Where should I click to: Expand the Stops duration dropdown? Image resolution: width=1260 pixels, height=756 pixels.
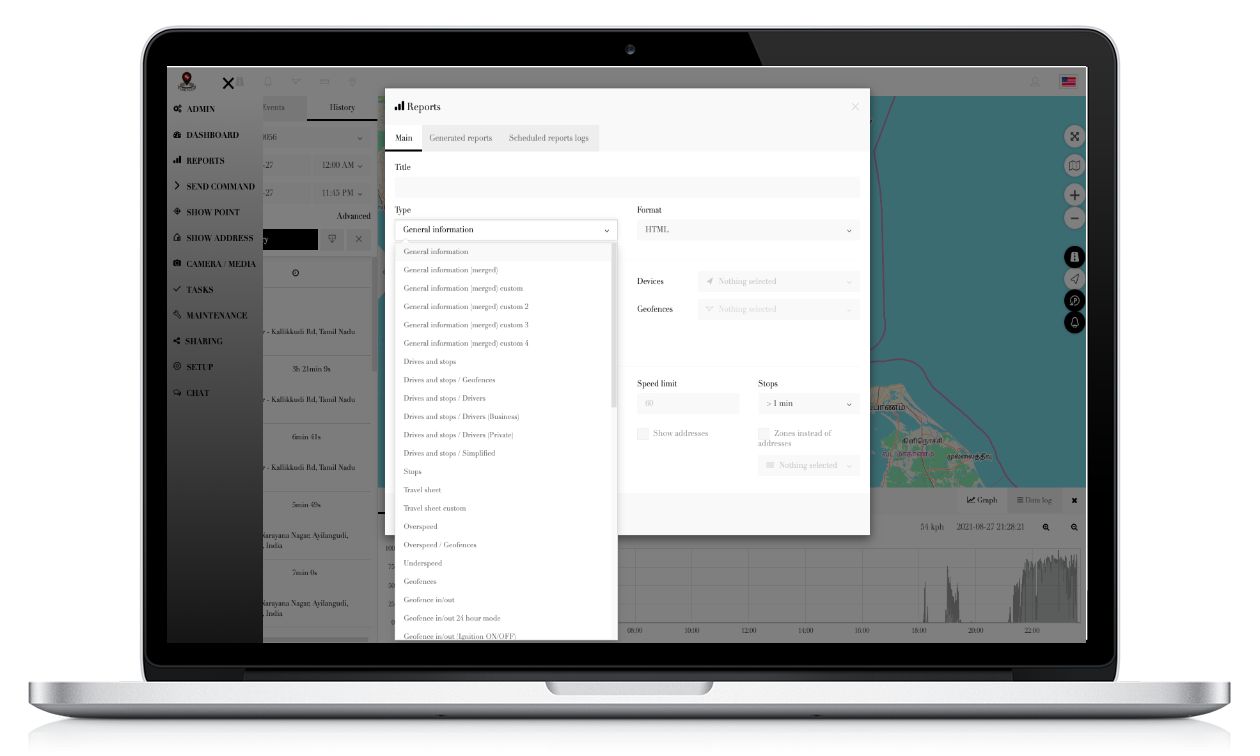click(x=808, y=404)
